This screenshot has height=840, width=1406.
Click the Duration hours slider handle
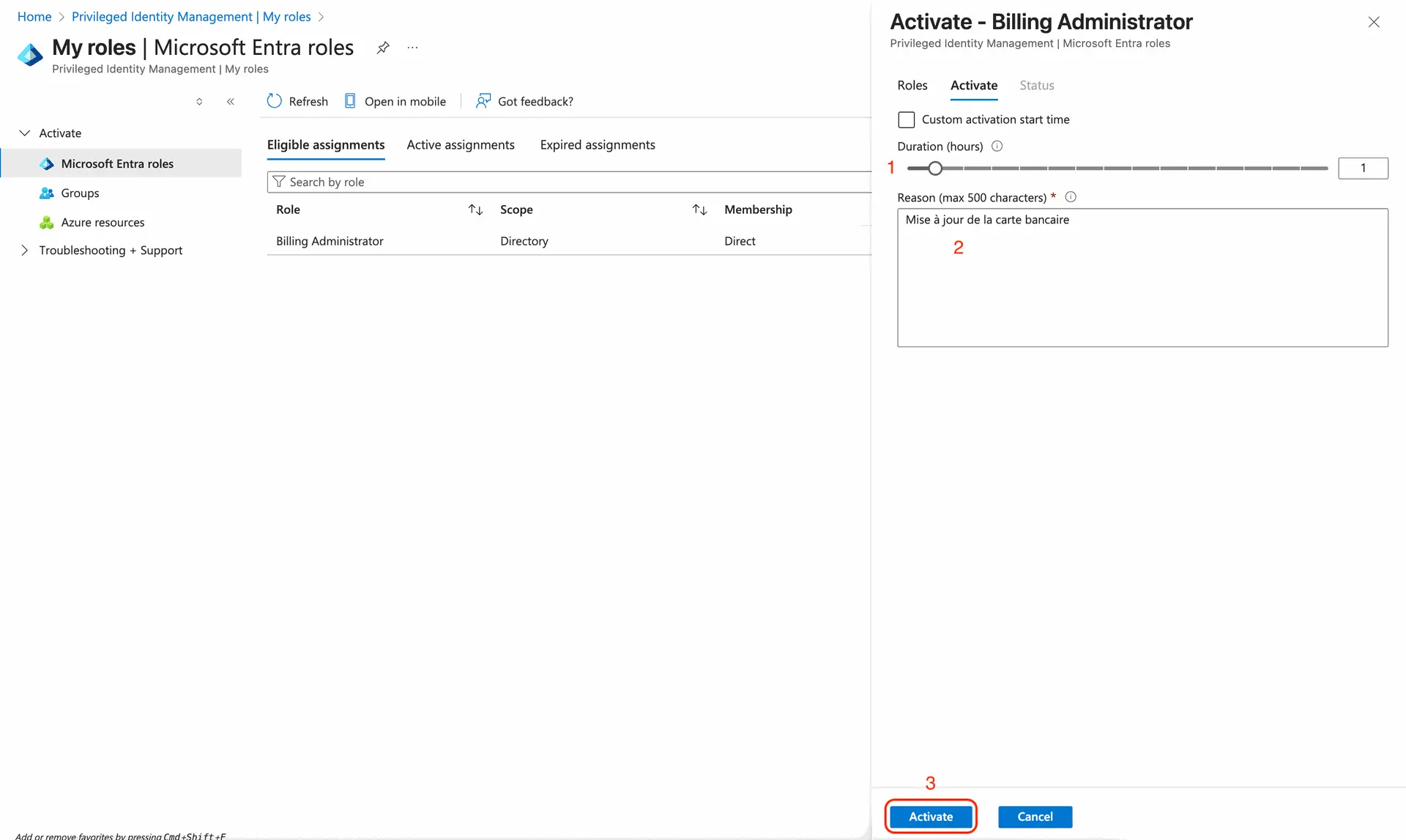[935, 168]
